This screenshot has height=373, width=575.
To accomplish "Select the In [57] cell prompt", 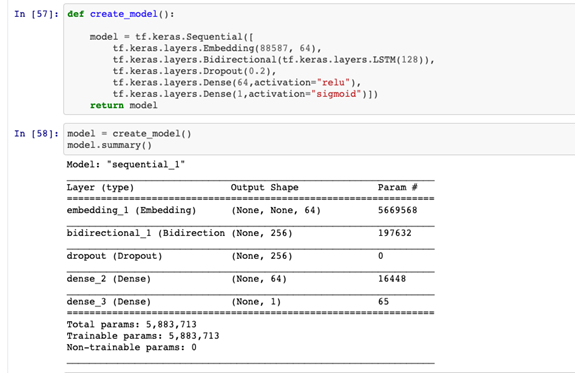I will (36, 14).
